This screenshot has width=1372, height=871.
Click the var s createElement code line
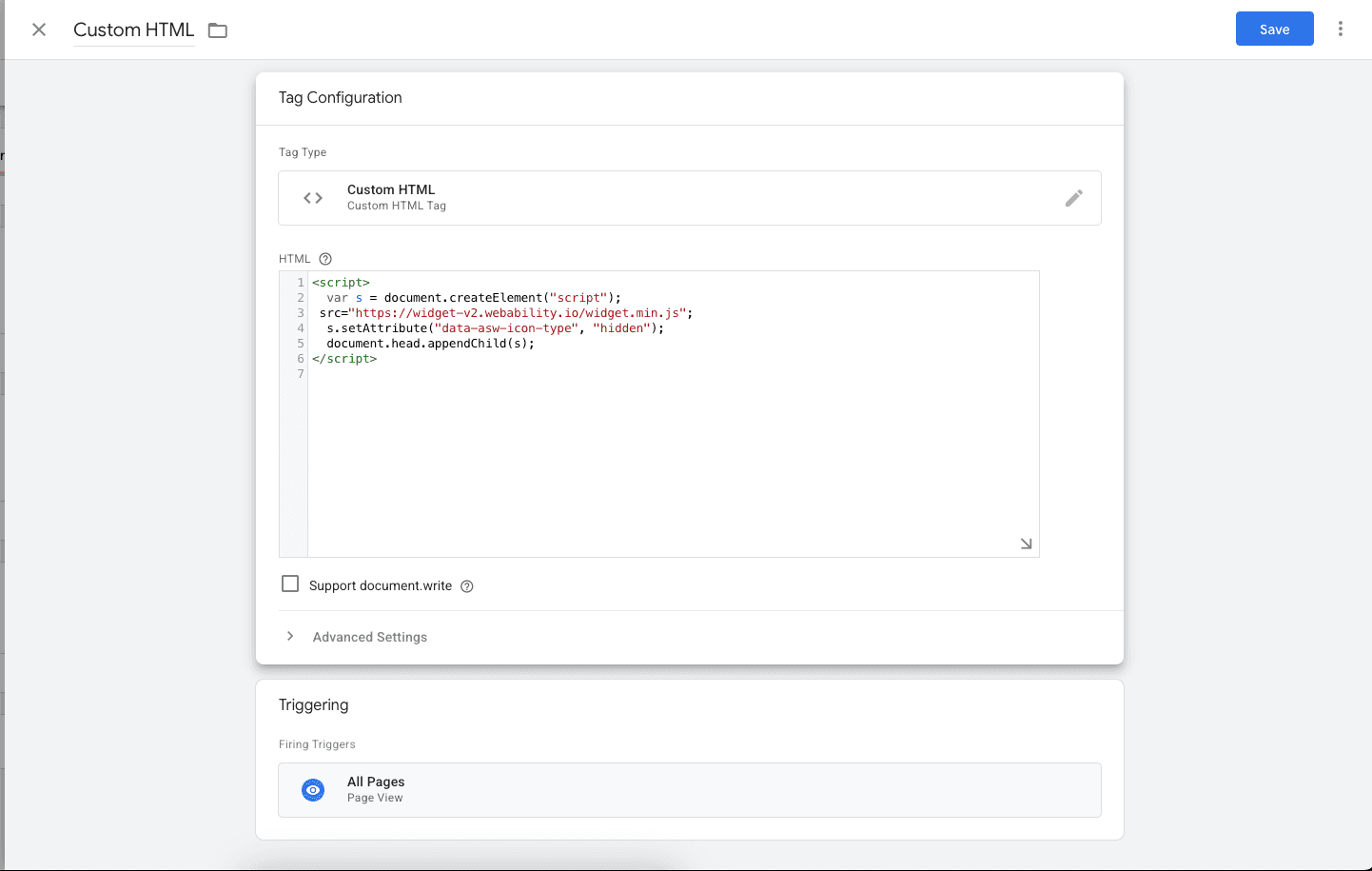(474, 298)
